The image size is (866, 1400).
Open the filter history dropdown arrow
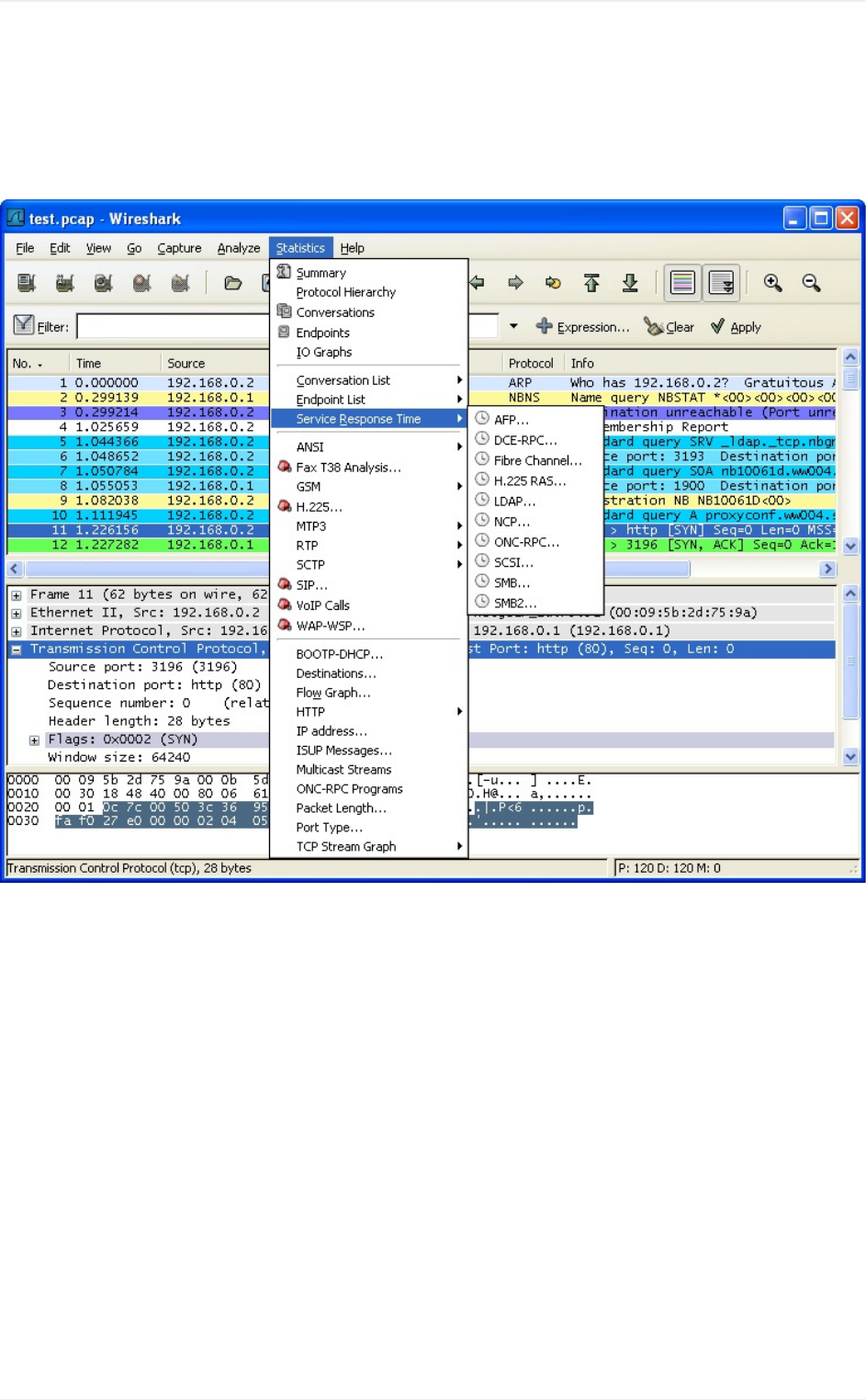click(513, 326)
